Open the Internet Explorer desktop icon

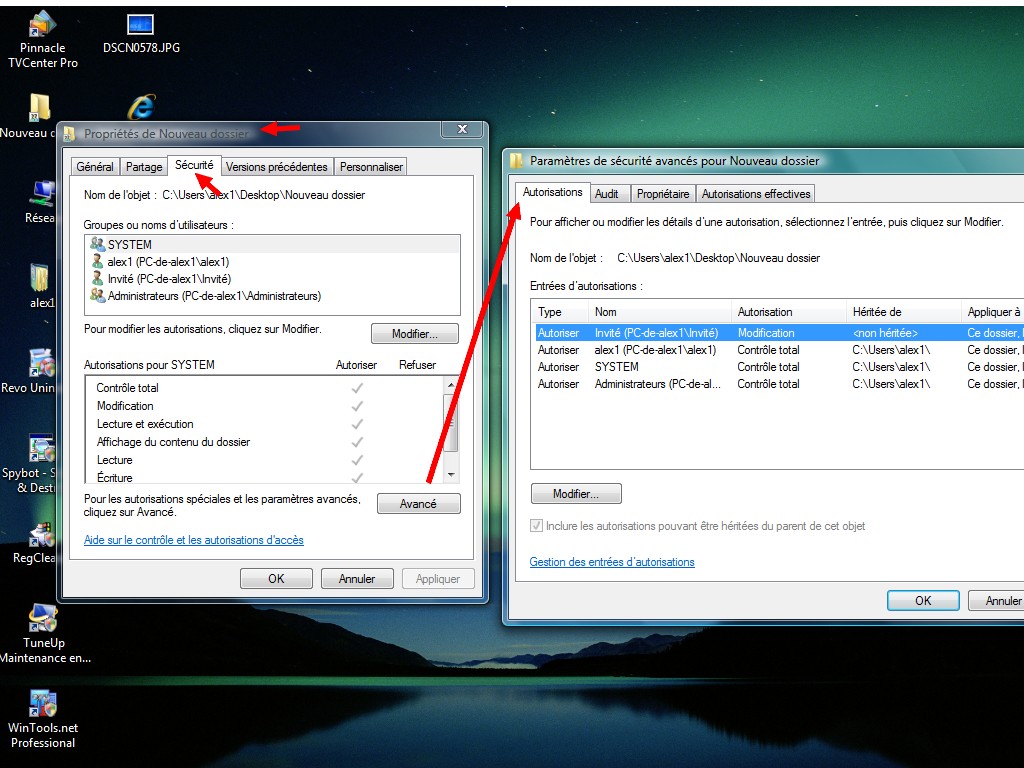[x=141, y=107]
